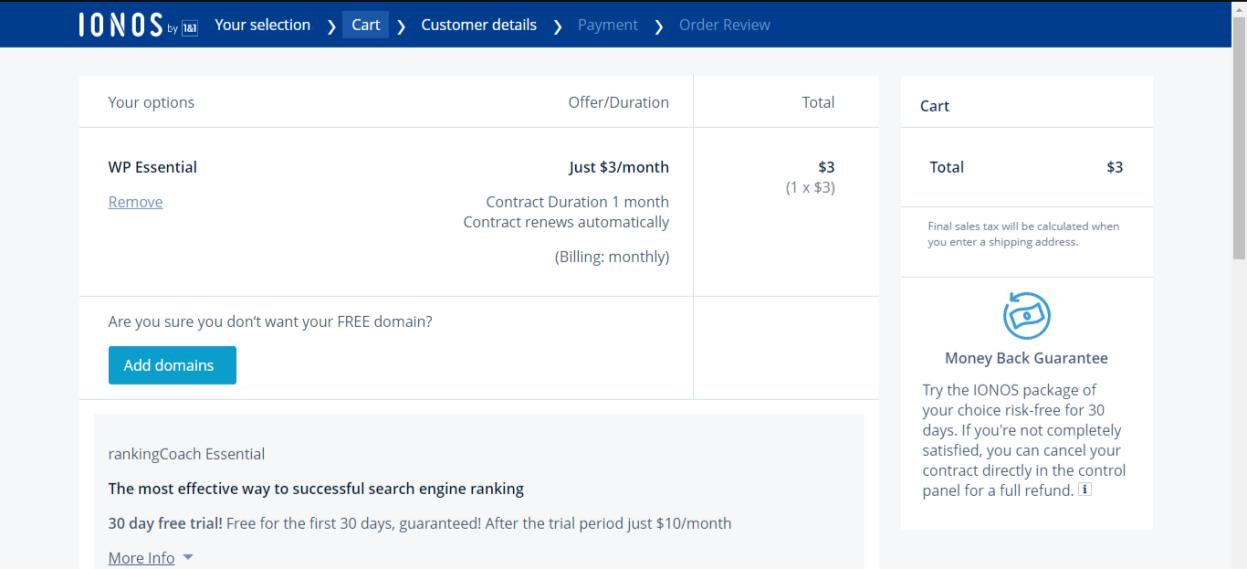Screen dimensions: 1247x569
Task: Click the '(Billing: monthly)' text
Action: click(x=612, y=257)
